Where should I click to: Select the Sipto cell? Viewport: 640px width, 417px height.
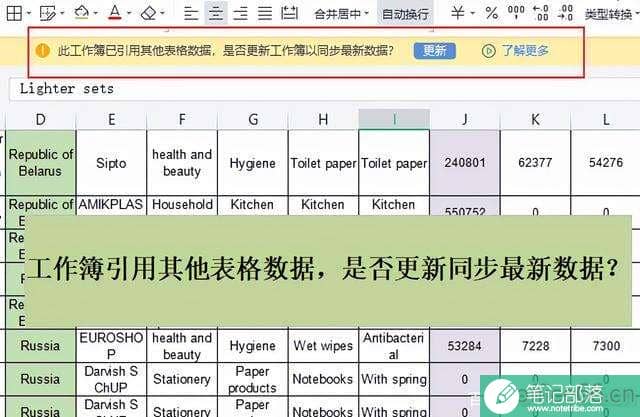pos(111,163)
